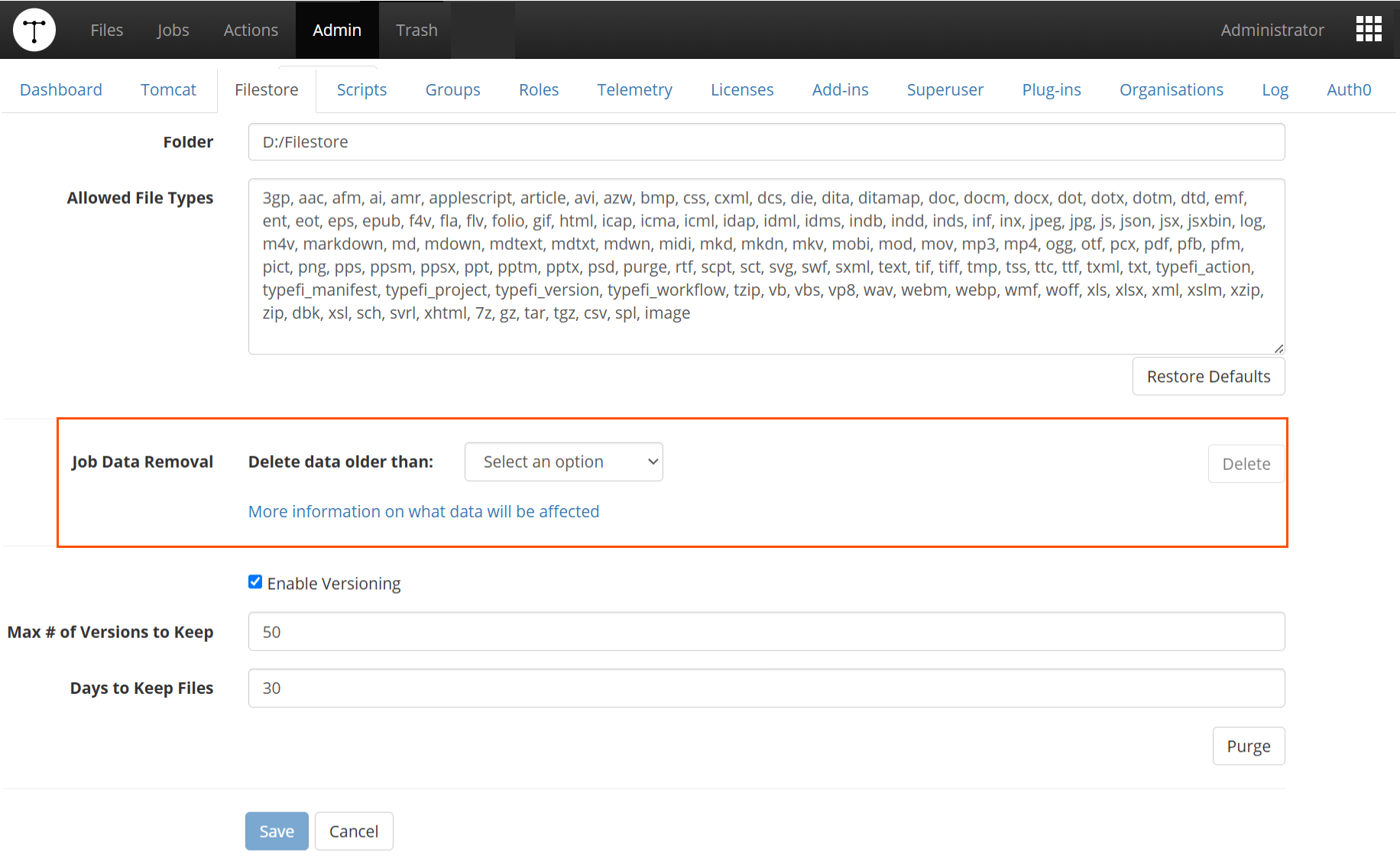The height and width of the screenshot is (865, 1400).
Task: Save the Filestore settings
Action: pos(276,831)
